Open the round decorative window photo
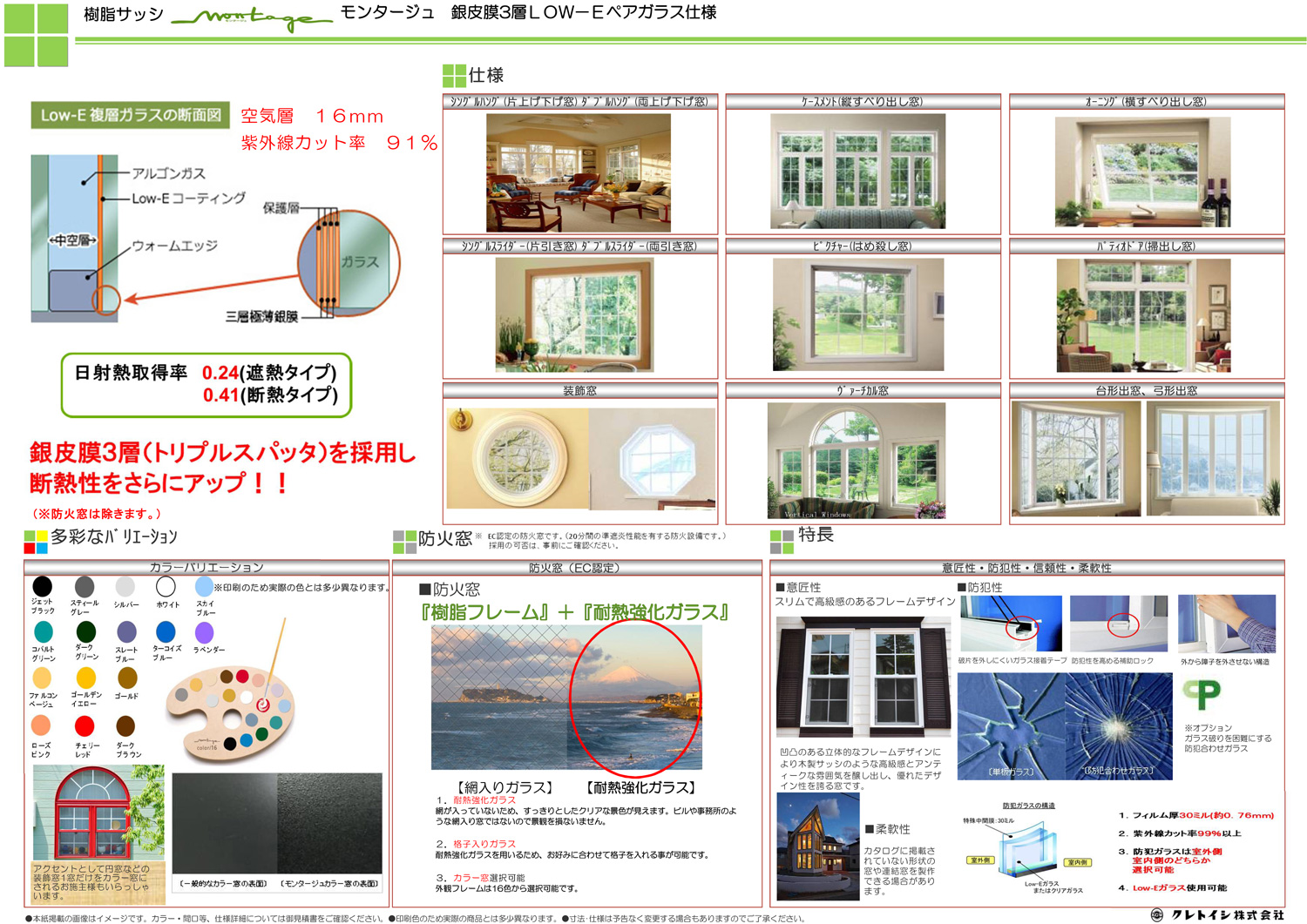Viewport: 1307px width, 924px height. click(518, 458)
